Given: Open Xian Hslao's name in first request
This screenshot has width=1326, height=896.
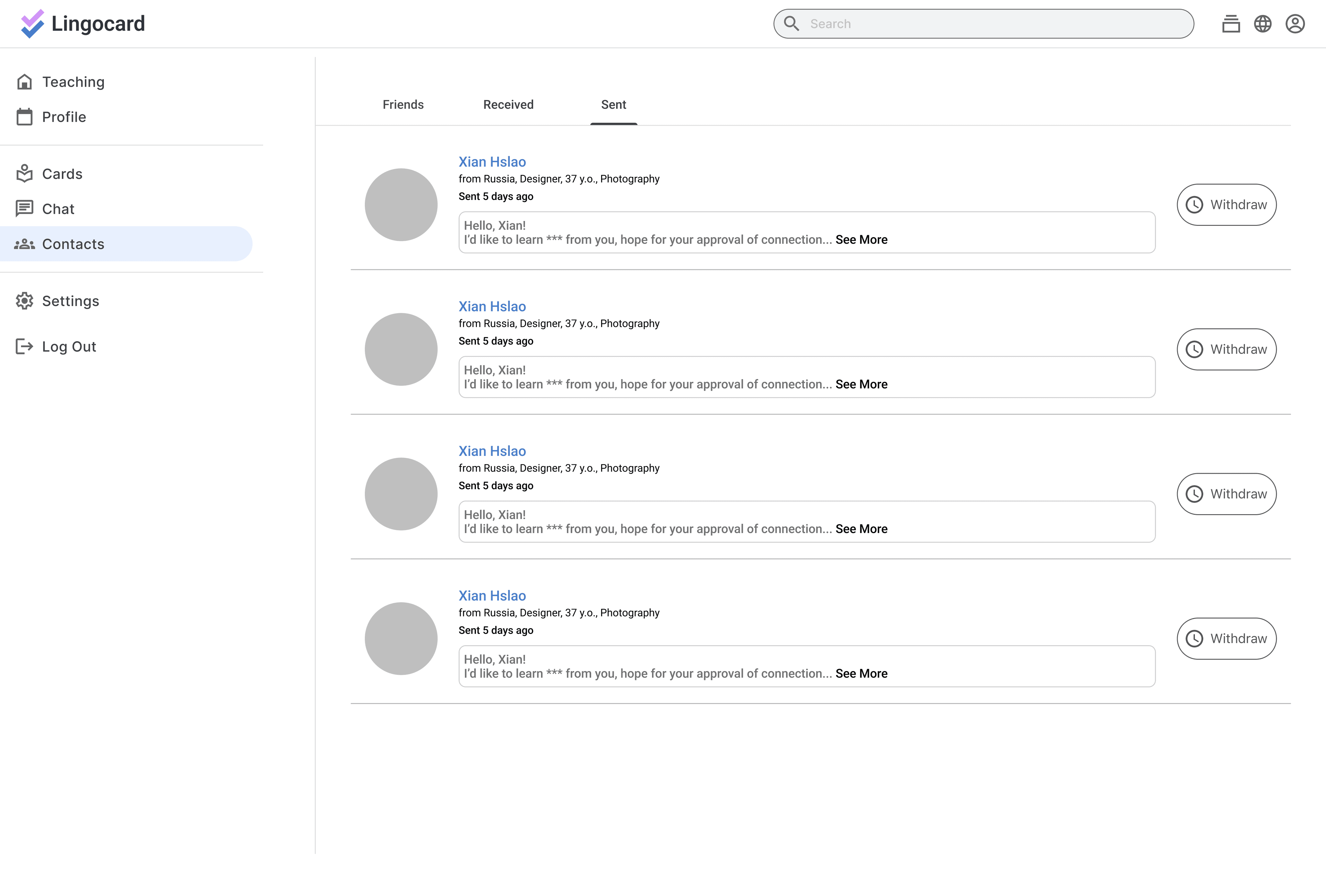Looking at the screenshot, I should click(492, 162).
